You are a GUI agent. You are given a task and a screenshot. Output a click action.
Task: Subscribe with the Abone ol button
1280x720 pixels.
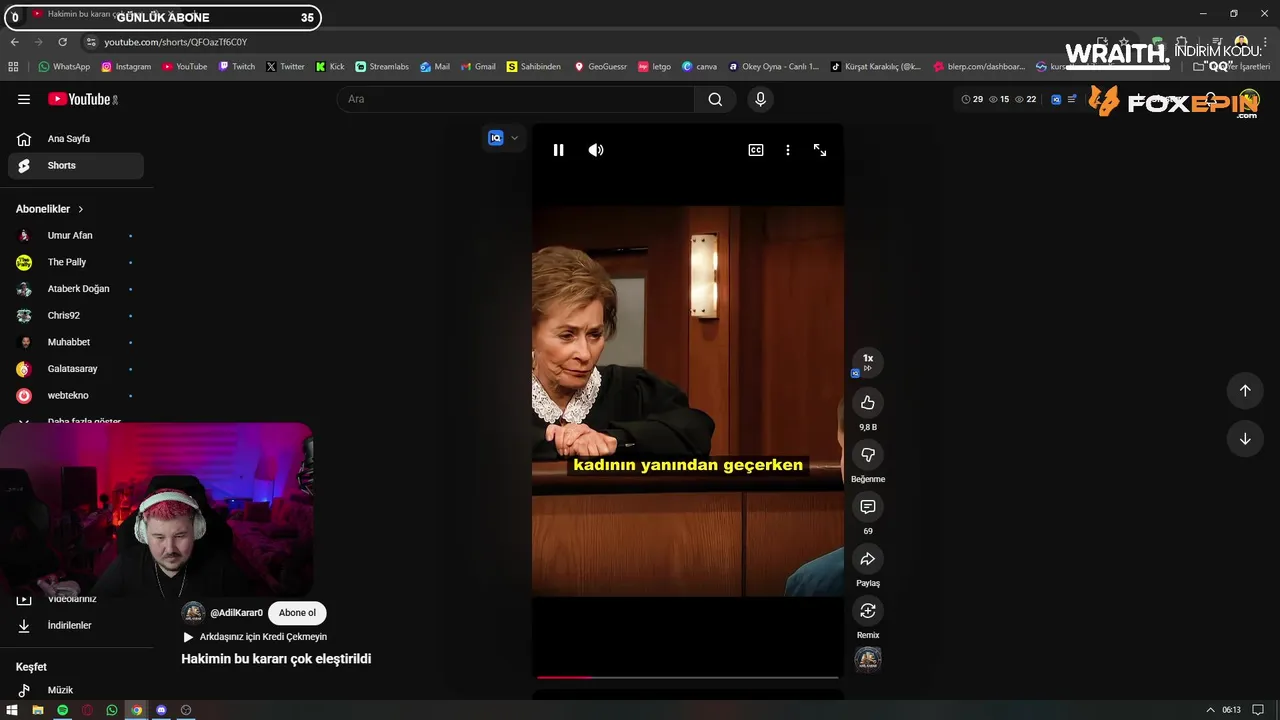coord(297,613)
